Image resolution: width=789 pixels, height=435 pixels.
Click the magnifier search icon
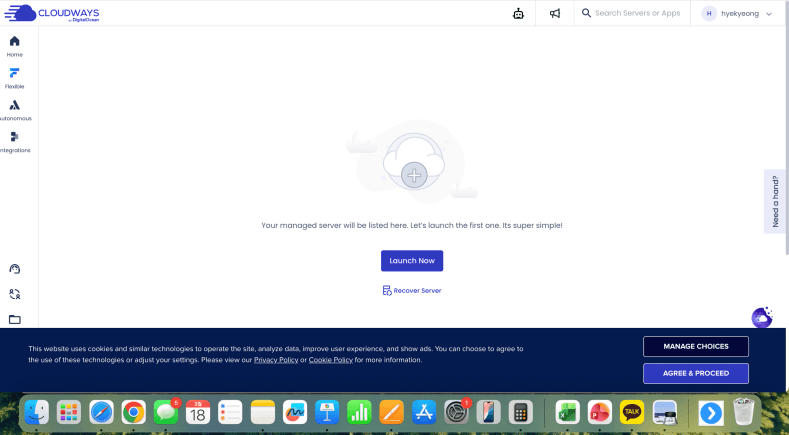[x=586, y=13]
